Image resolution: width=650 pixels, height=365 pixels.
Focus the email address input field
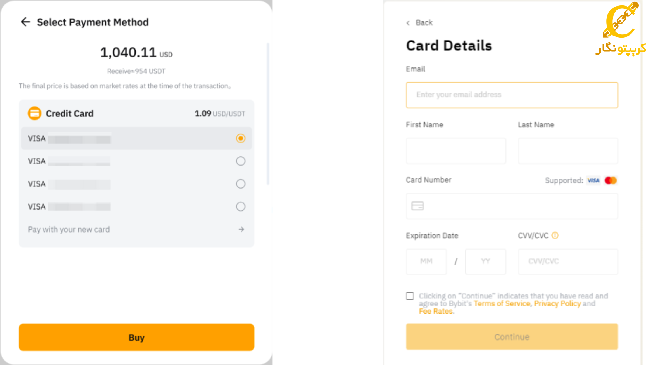click(x=512, y=95)
